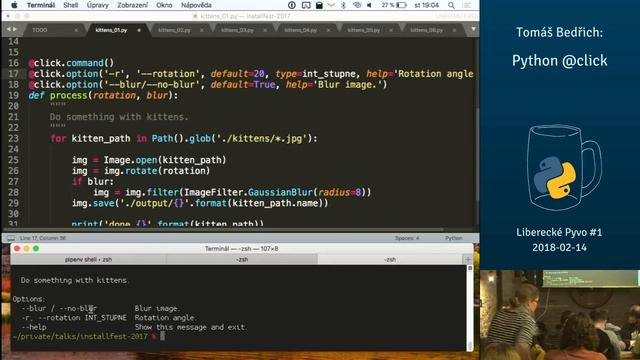640x360 pixels.
Task: Open the Nápověda menu
Action: click(x=196, y=5)
